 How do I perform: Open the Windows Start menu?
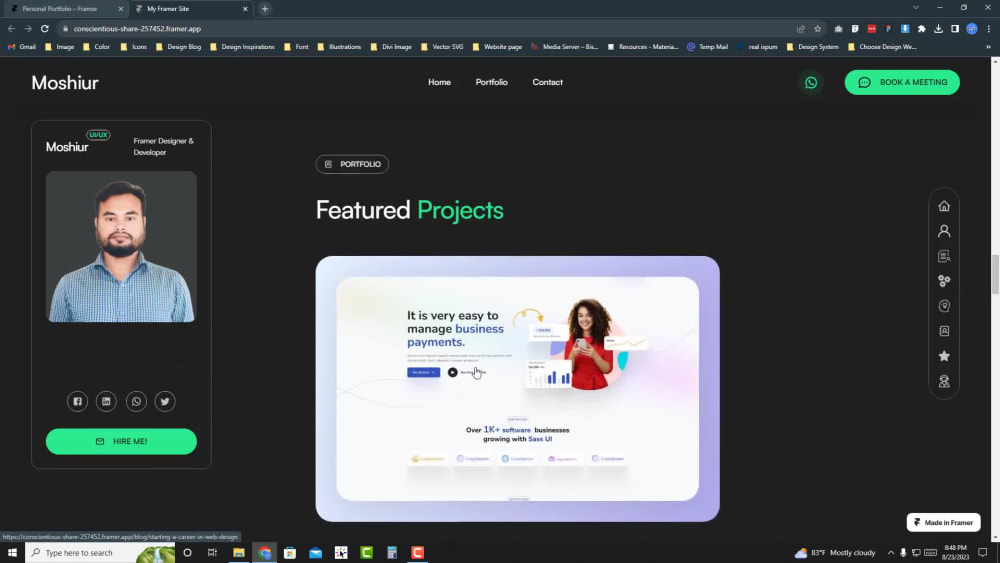point(12,553)
